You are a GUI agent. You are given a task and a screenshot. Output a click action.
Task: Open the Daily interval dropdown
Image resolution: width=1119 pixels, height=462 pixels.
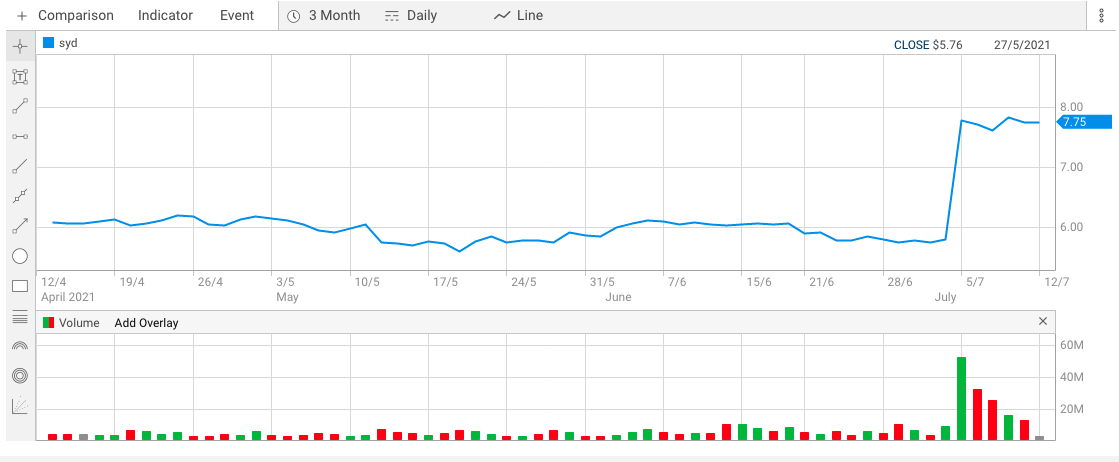click(422, 16)
